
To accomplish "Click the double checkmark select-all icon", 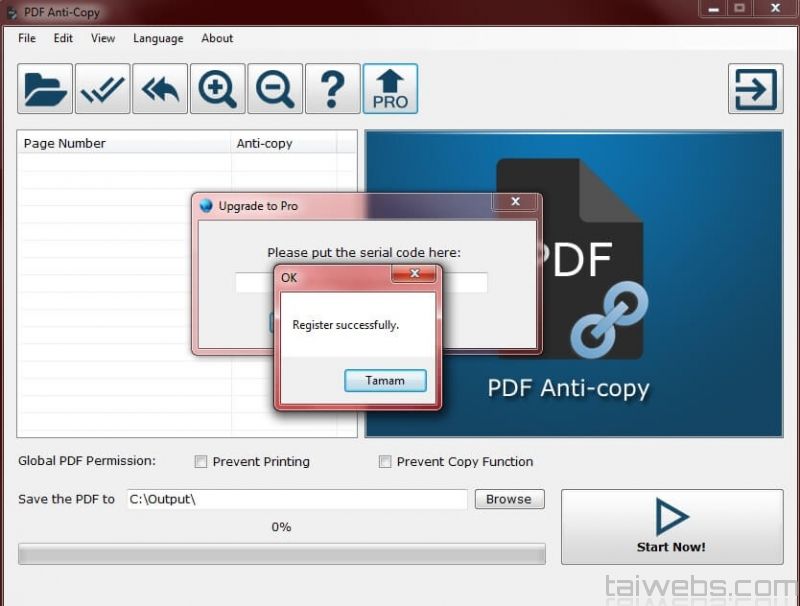I will (103, 90).
